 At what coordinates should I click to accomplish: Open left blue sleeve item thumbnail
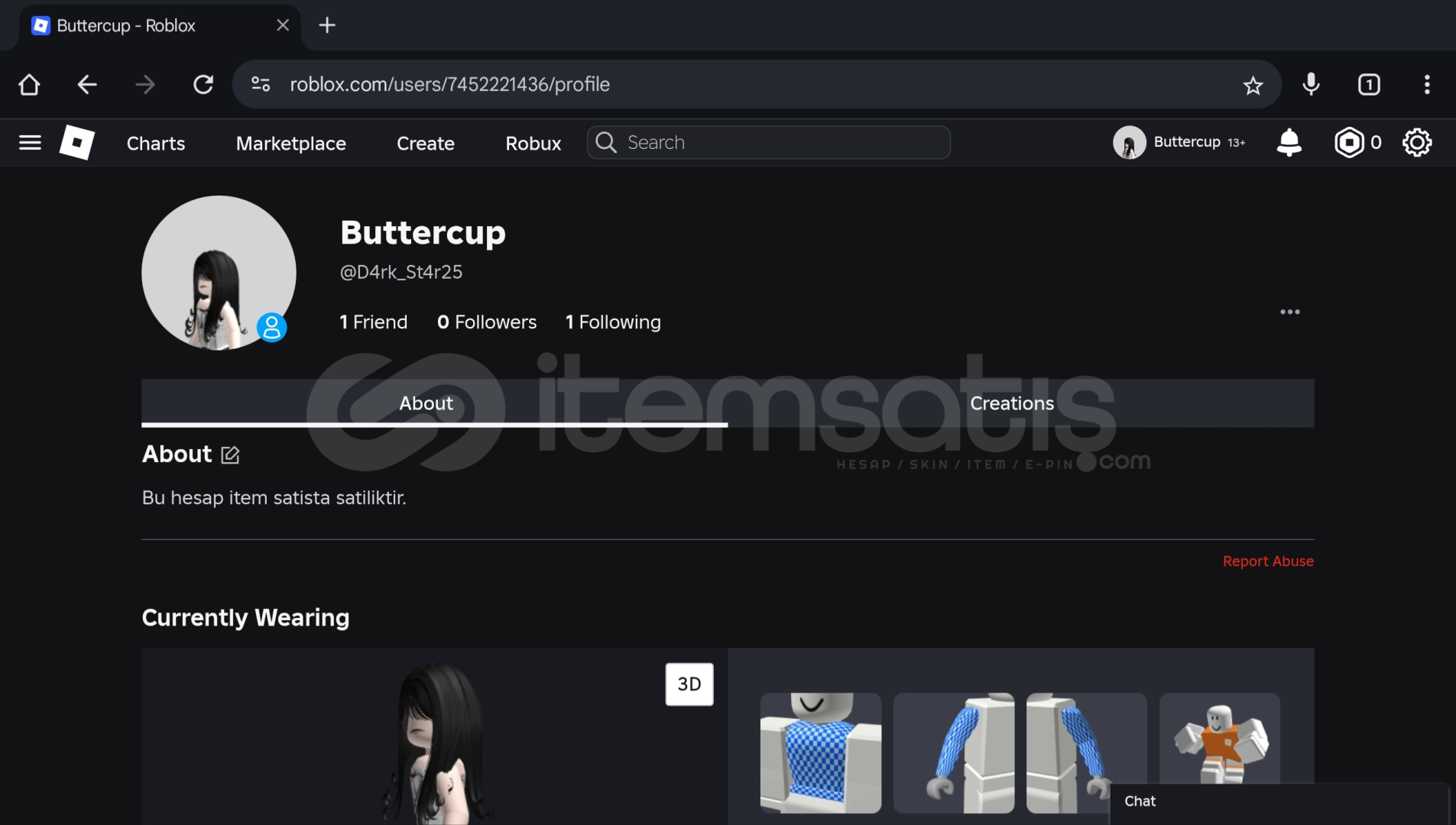(x=954, y=753)
